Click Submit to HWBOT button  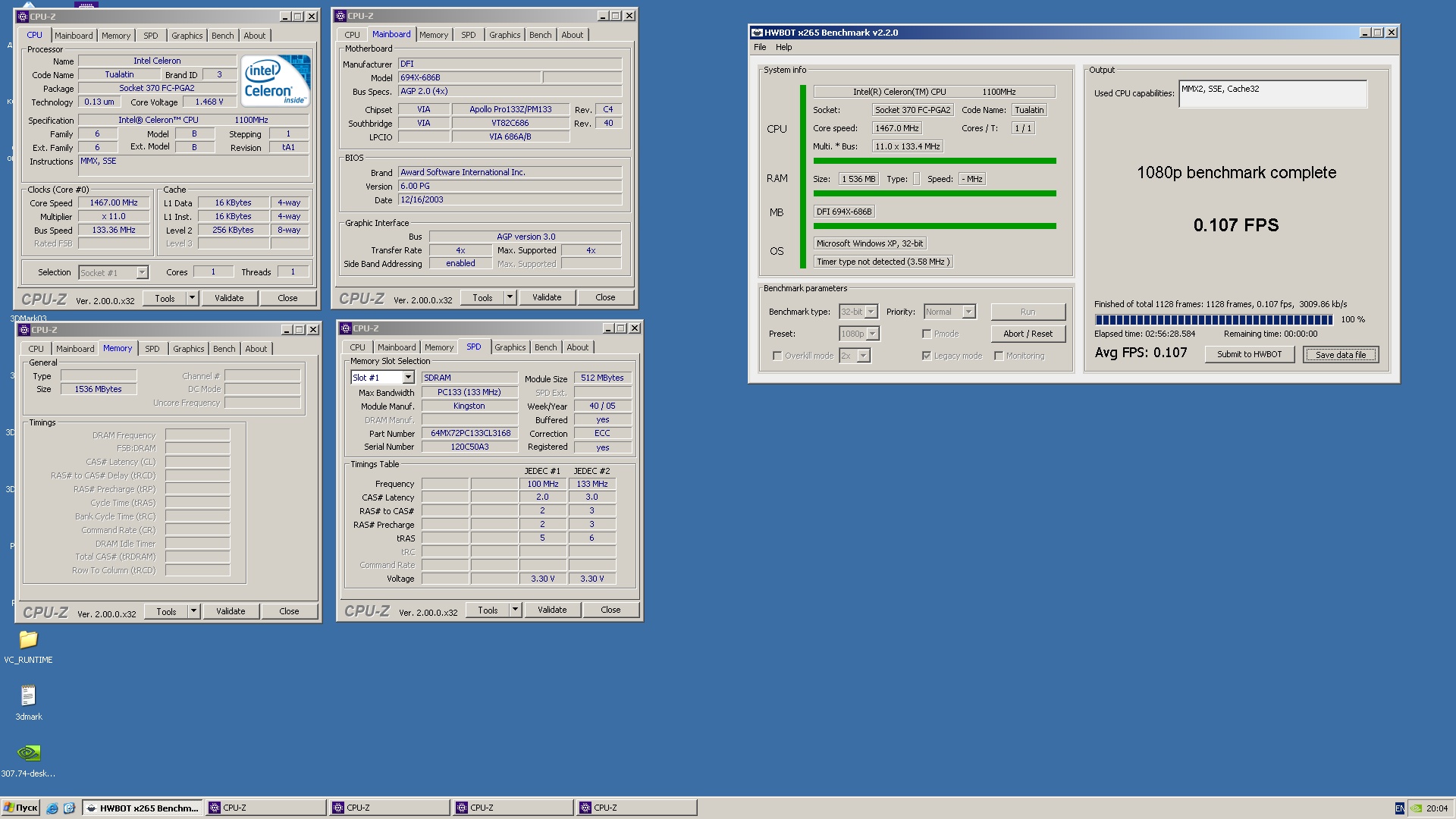[1249, 354]
